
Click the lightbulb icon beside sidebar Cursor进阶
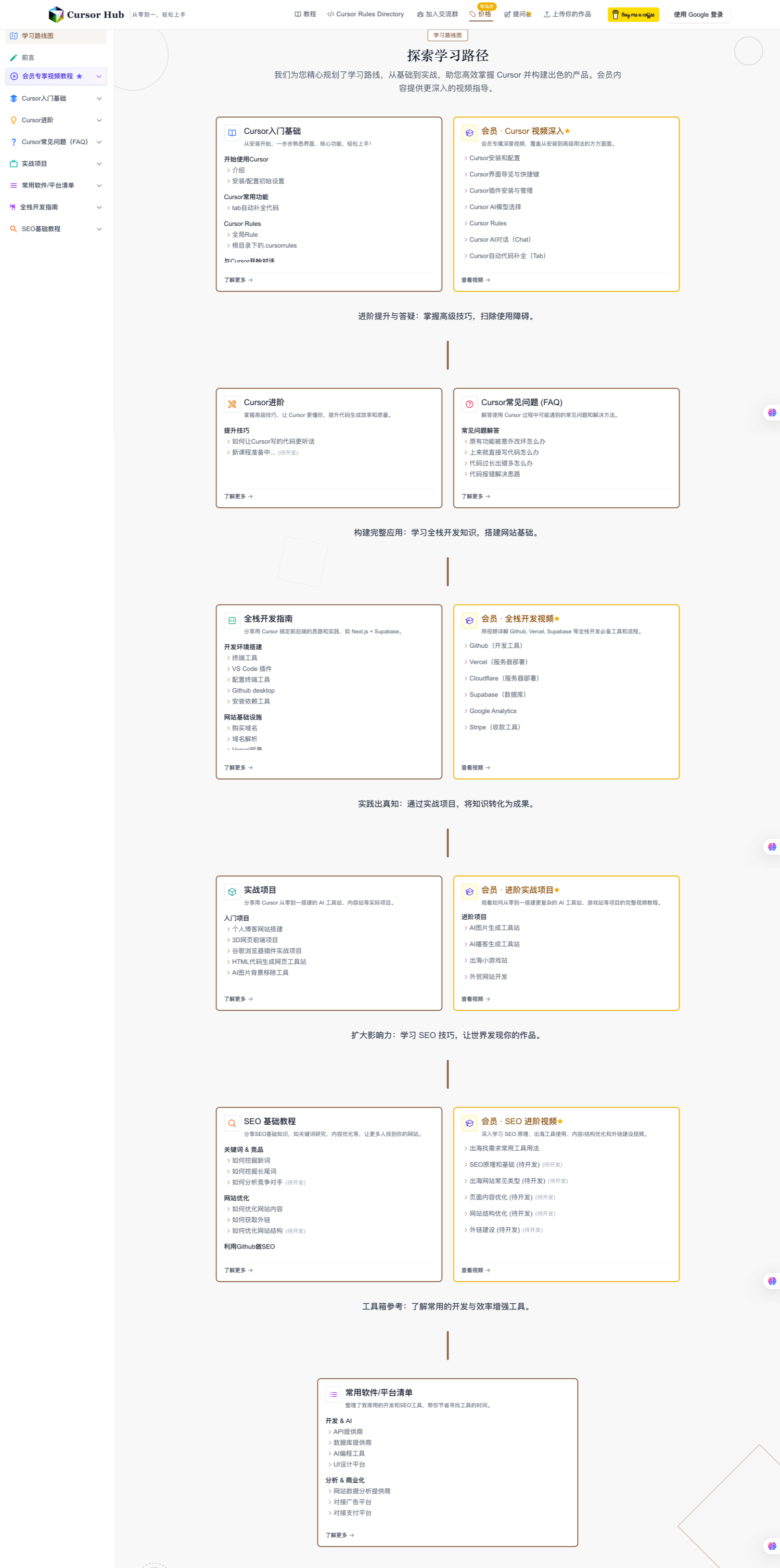click(14, 121)
